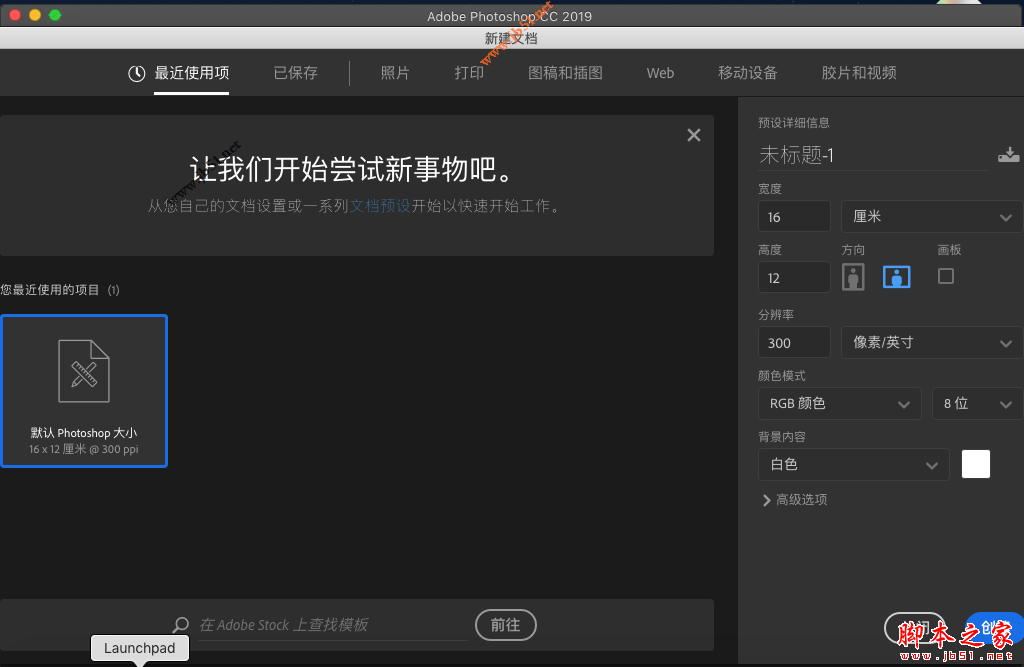Click the 背景内容 label
This screenshot has width=1024, height=667.
[x=782, y=436]
